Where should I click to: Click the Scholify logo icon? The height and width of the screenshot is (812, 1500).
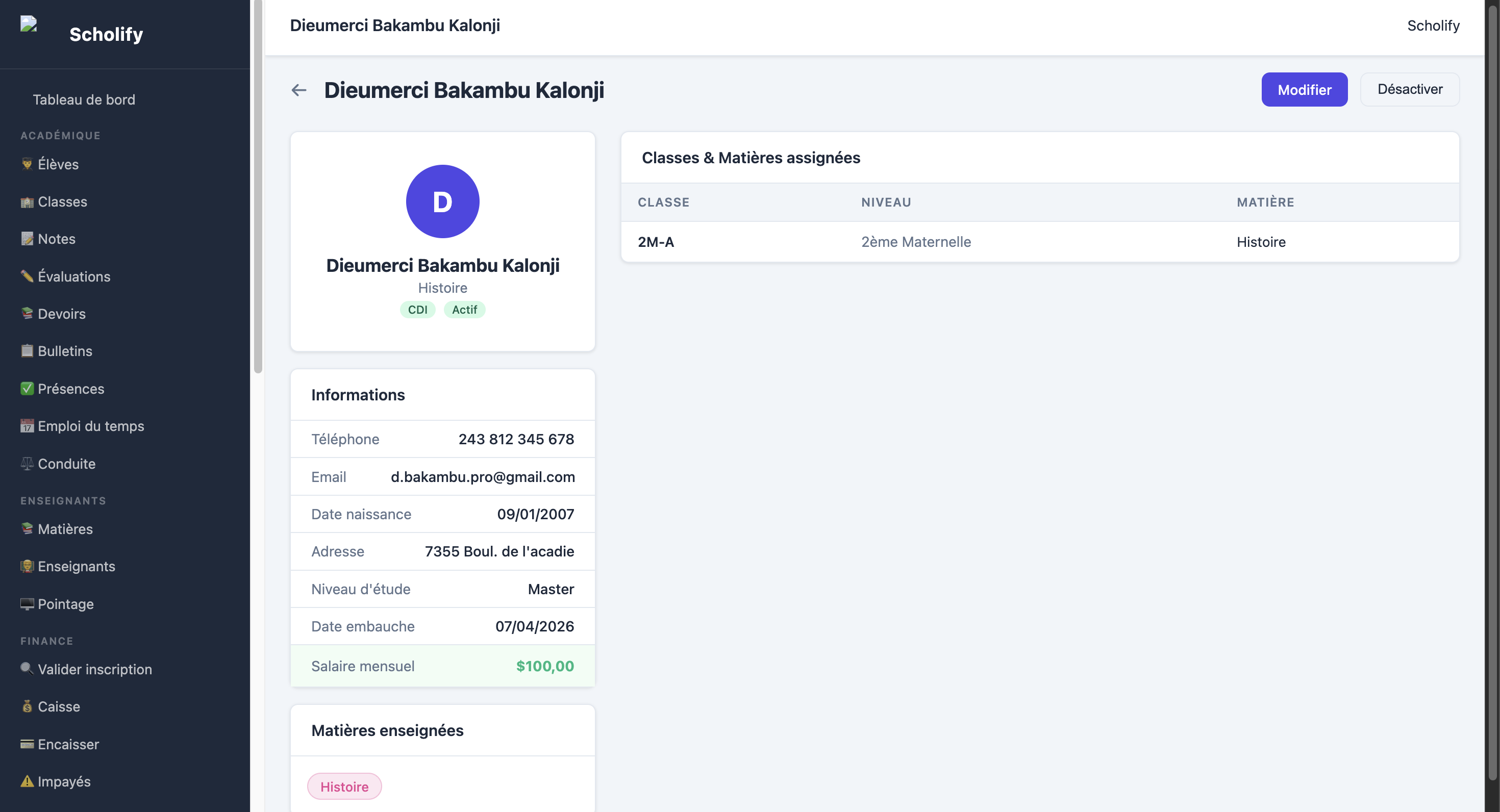29,24
